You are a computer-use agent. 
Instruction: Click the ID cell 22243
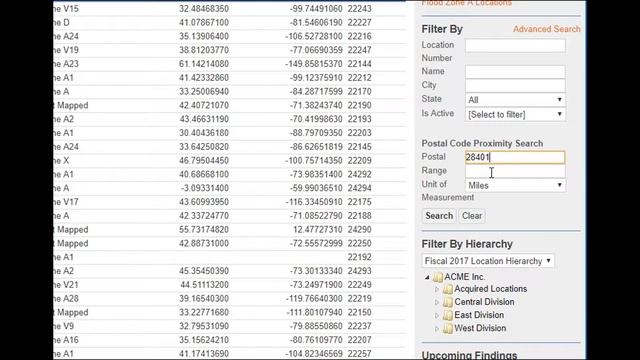click(x=360, y=9)
